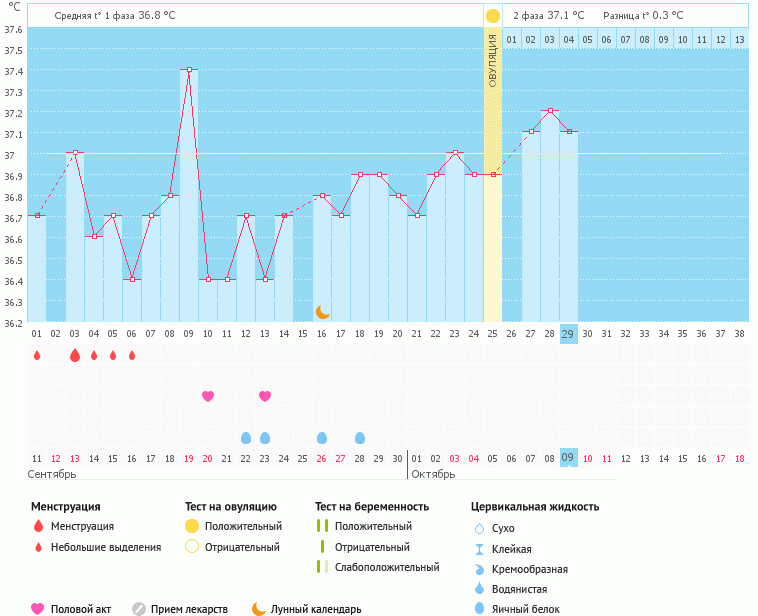Click the grey pill icon for Прием лекарств

(x=139, y=608)
